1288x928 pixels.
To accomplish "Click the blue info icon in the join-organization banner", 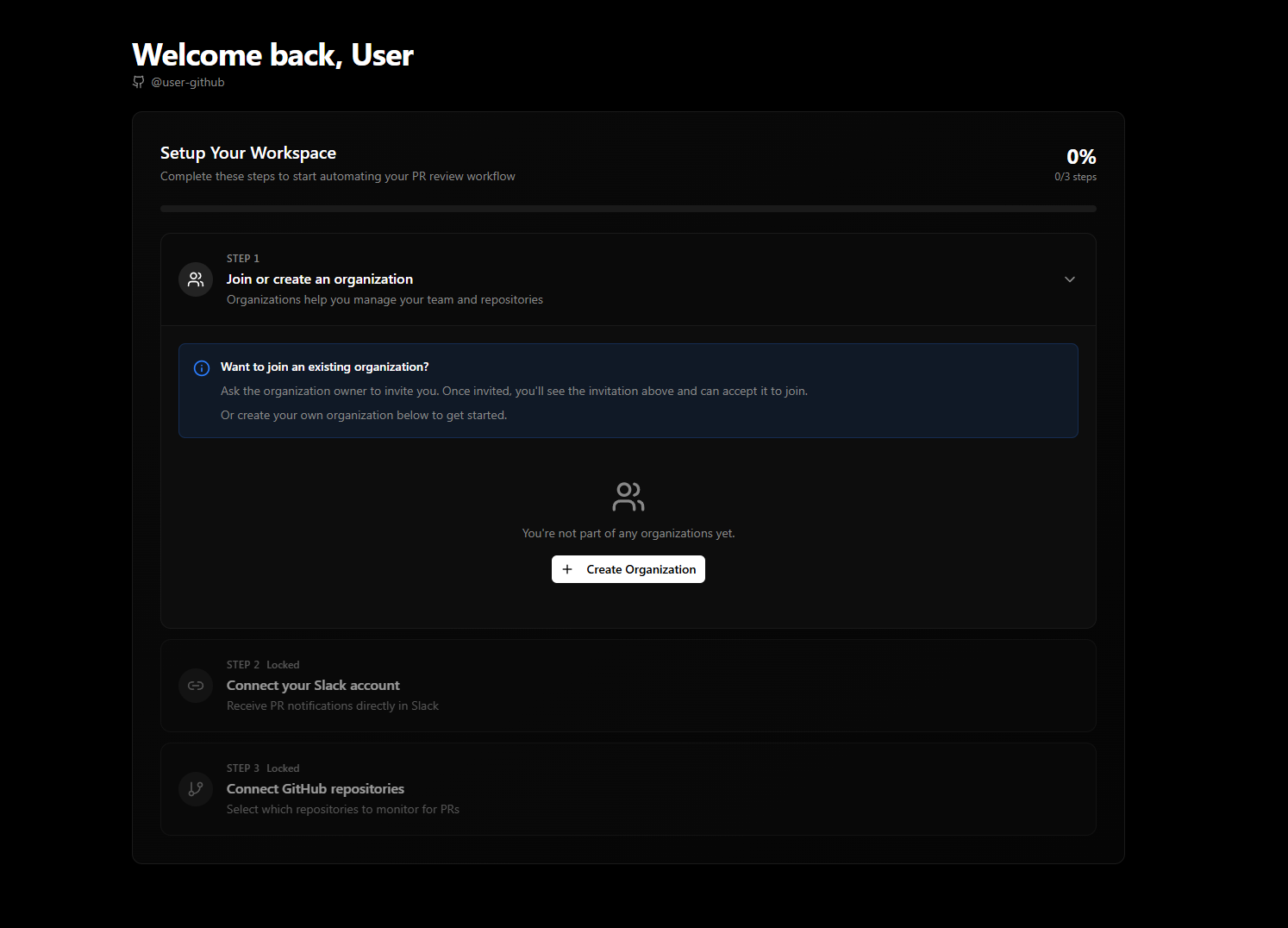I will (x=201, y=367).
